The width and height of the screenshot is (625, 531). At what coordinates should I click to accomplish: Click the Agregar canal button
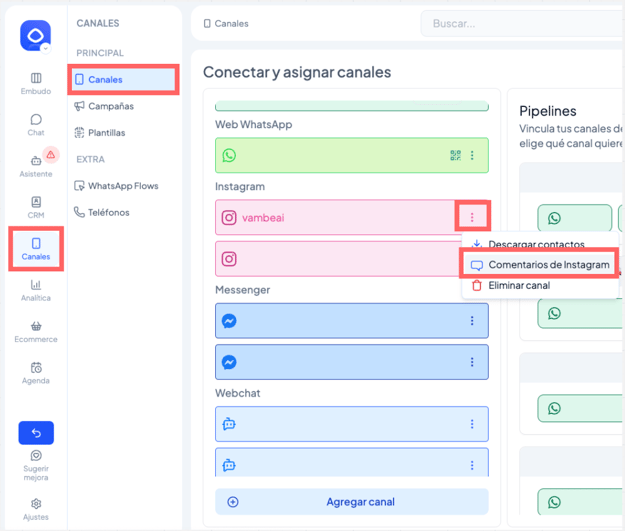[352, 502]
